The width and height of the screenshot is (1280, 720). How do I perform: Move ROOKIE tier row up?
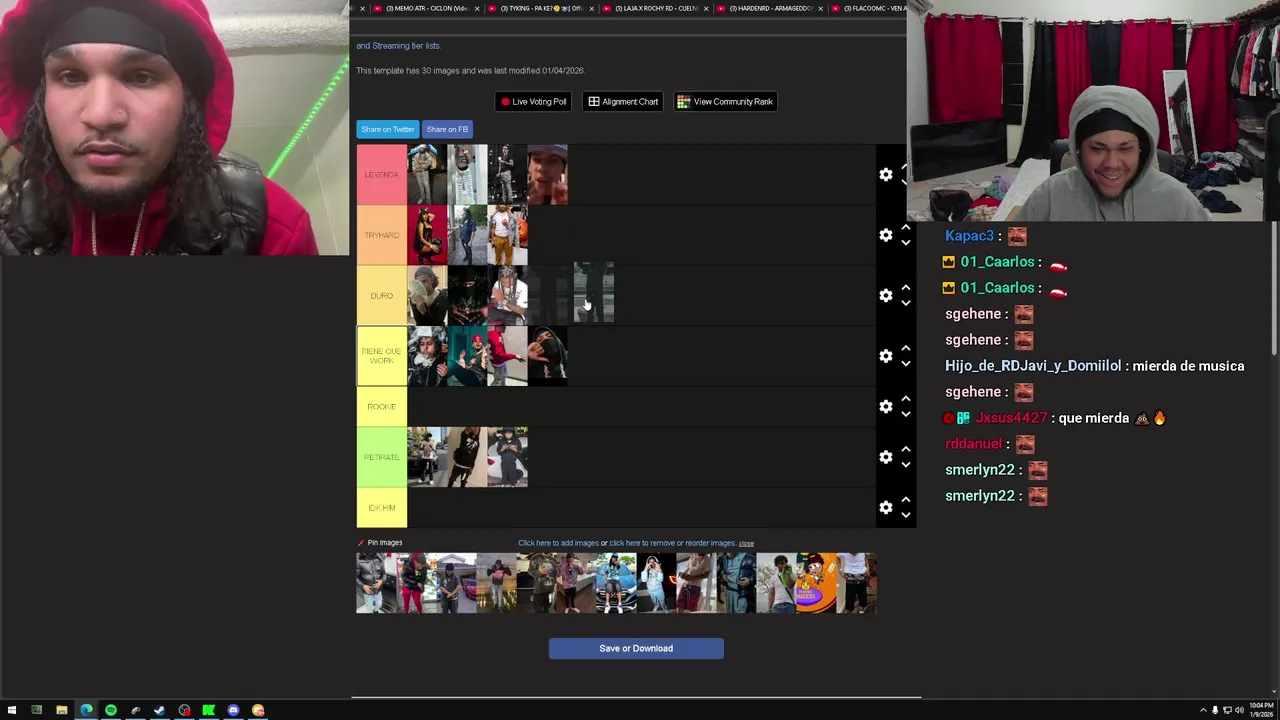(906, 399)
